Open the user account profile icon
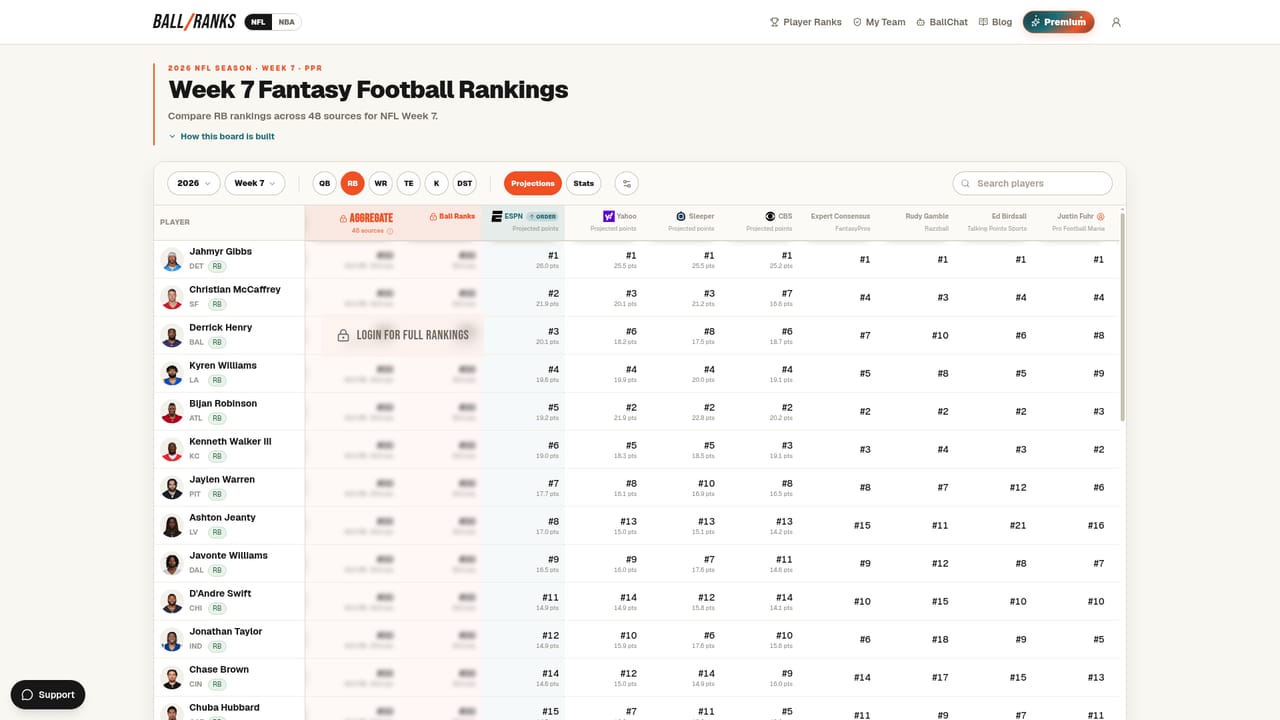1280x720 pixels. click(1116, 22)
